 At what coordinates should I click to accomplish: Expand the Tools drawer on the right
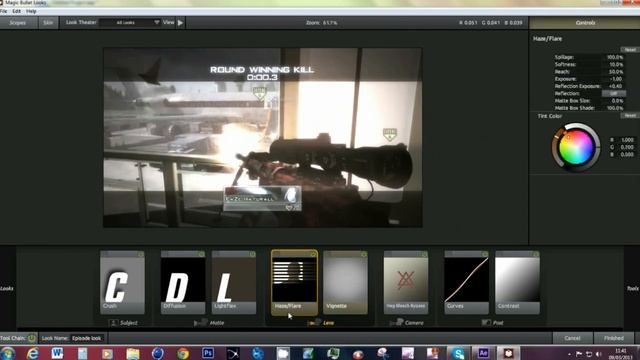(632, 288)
